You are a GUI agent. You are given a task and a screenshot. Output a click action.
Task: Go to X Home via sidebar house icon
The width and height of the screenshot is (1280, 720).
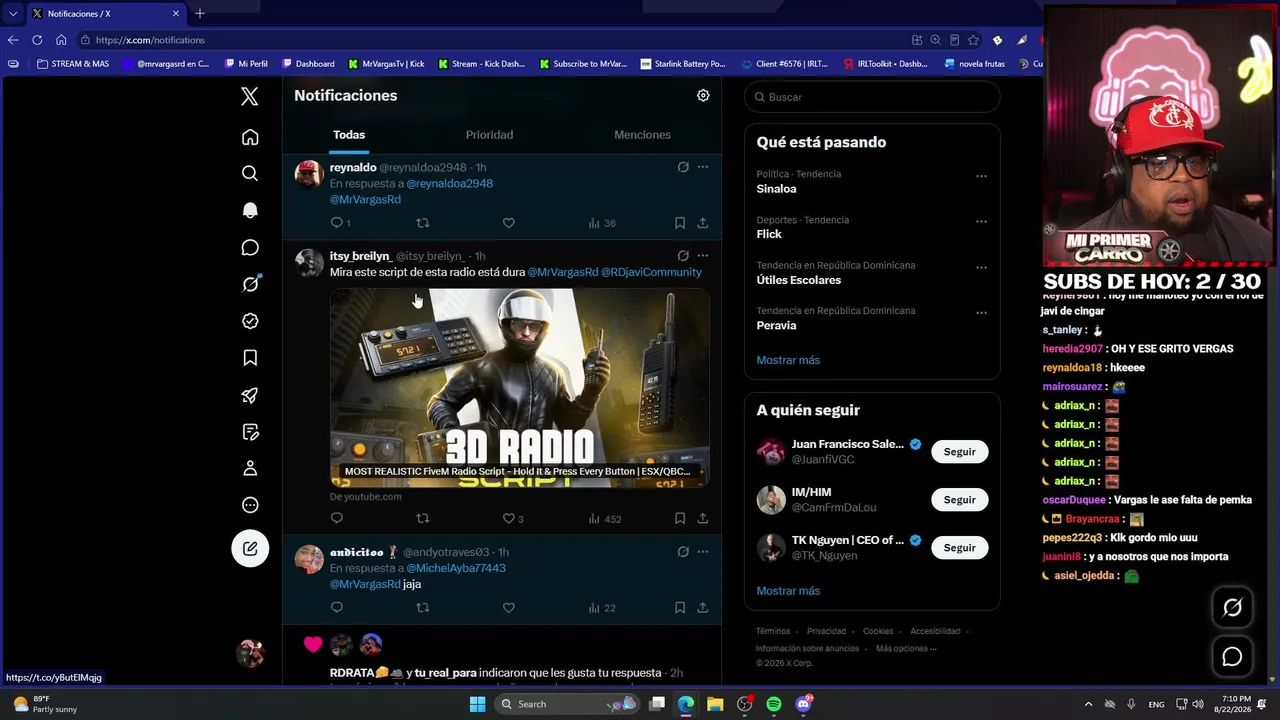[x=250, y=137]
